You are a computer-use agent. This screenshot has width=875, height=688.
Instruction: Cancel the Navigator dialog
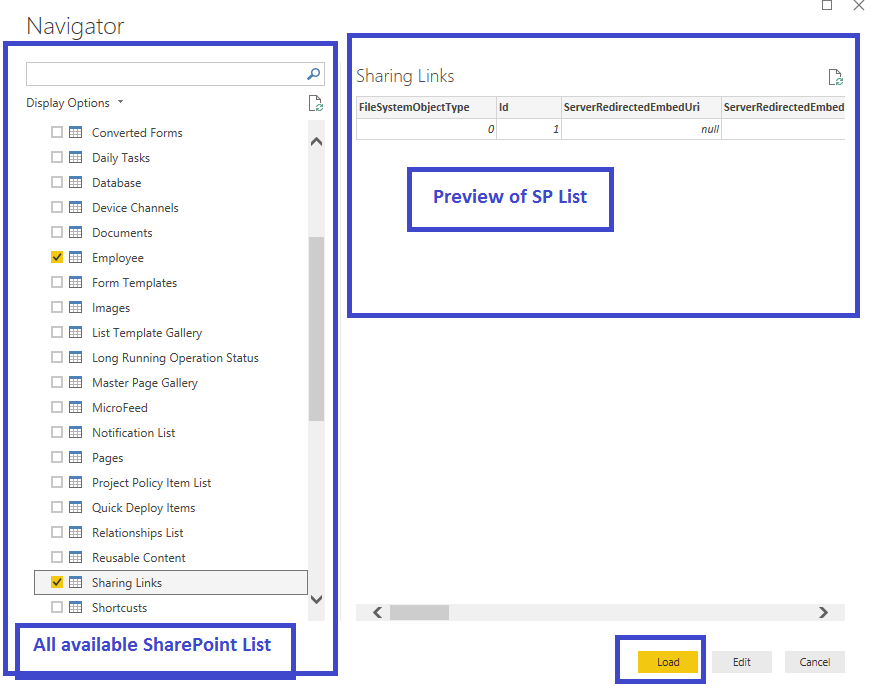(x=814, y=661)
